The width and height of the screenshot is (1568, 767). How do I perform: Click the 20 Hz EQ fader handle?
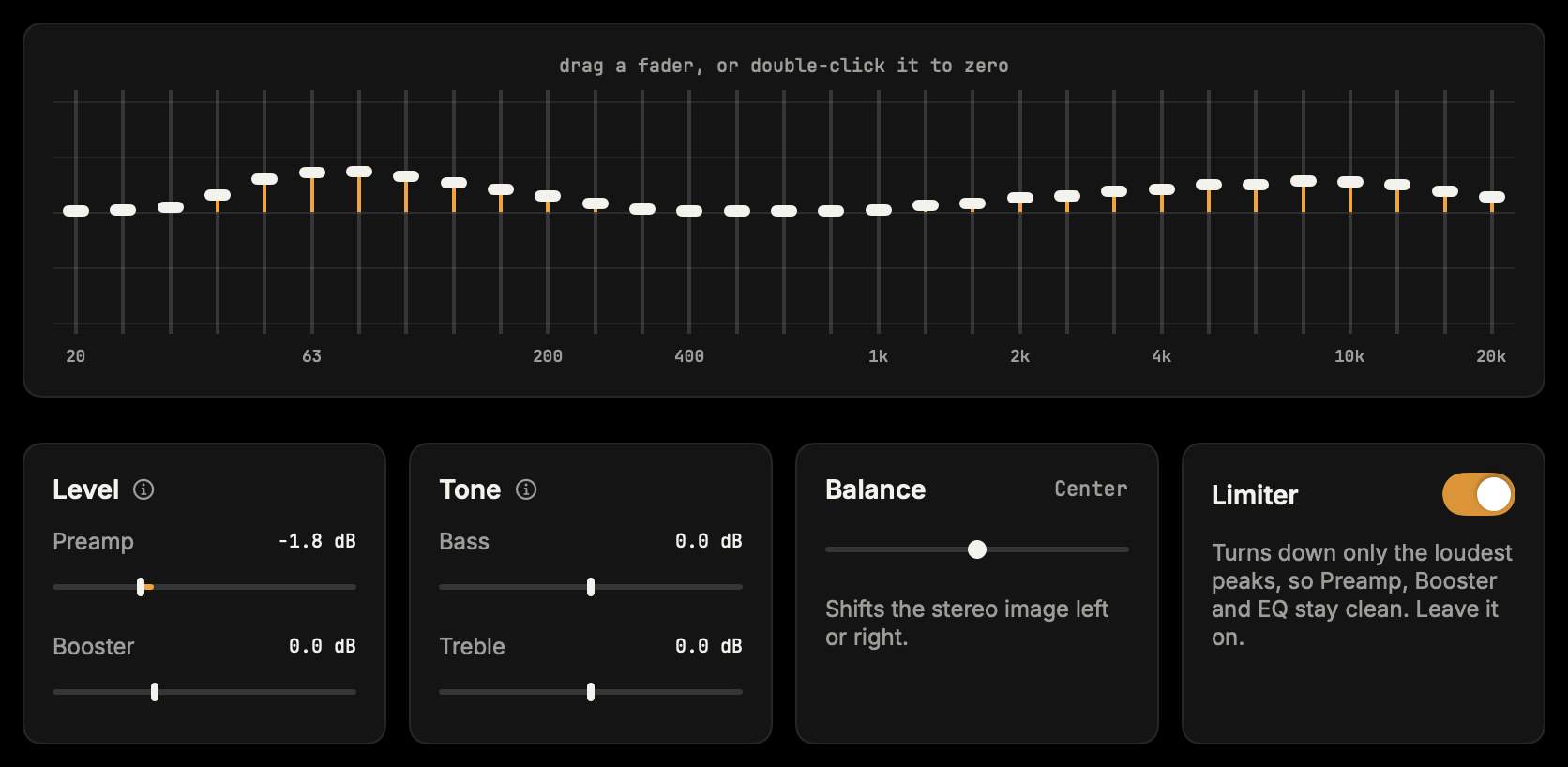point(76,211)
